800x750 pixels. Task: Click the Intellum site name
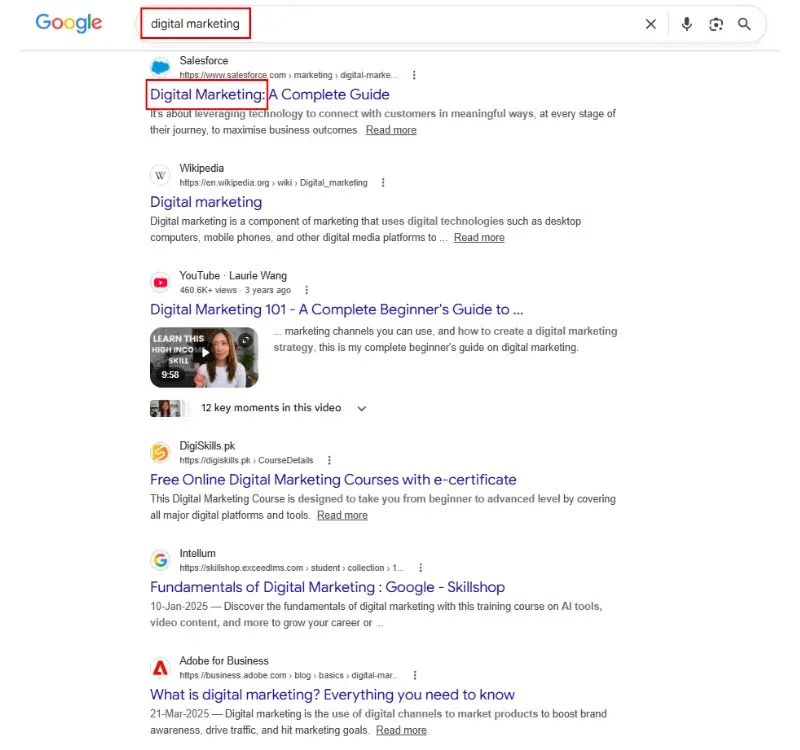click(197, 554)
